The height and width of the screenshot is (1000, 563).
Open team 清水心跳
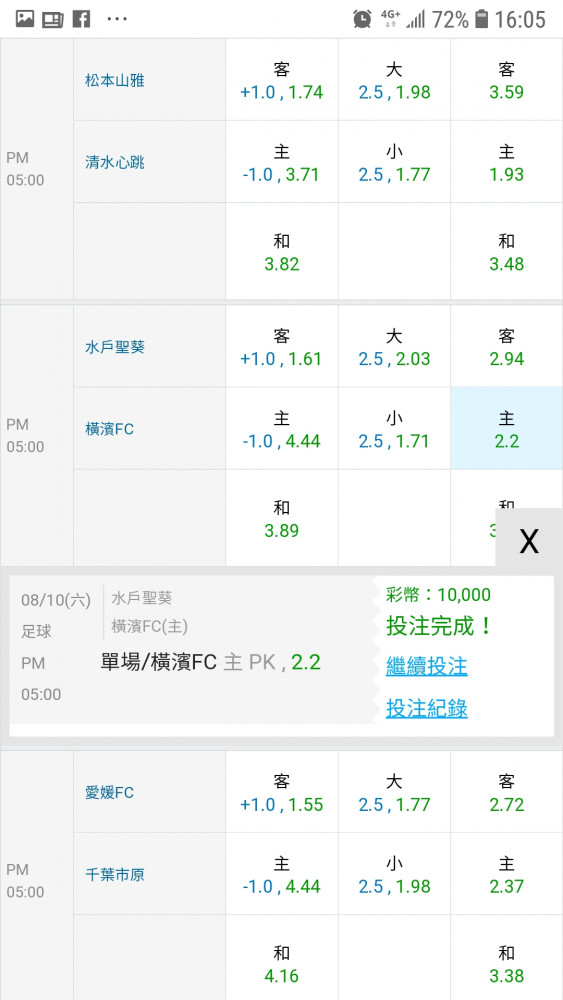tap(115, 162)
